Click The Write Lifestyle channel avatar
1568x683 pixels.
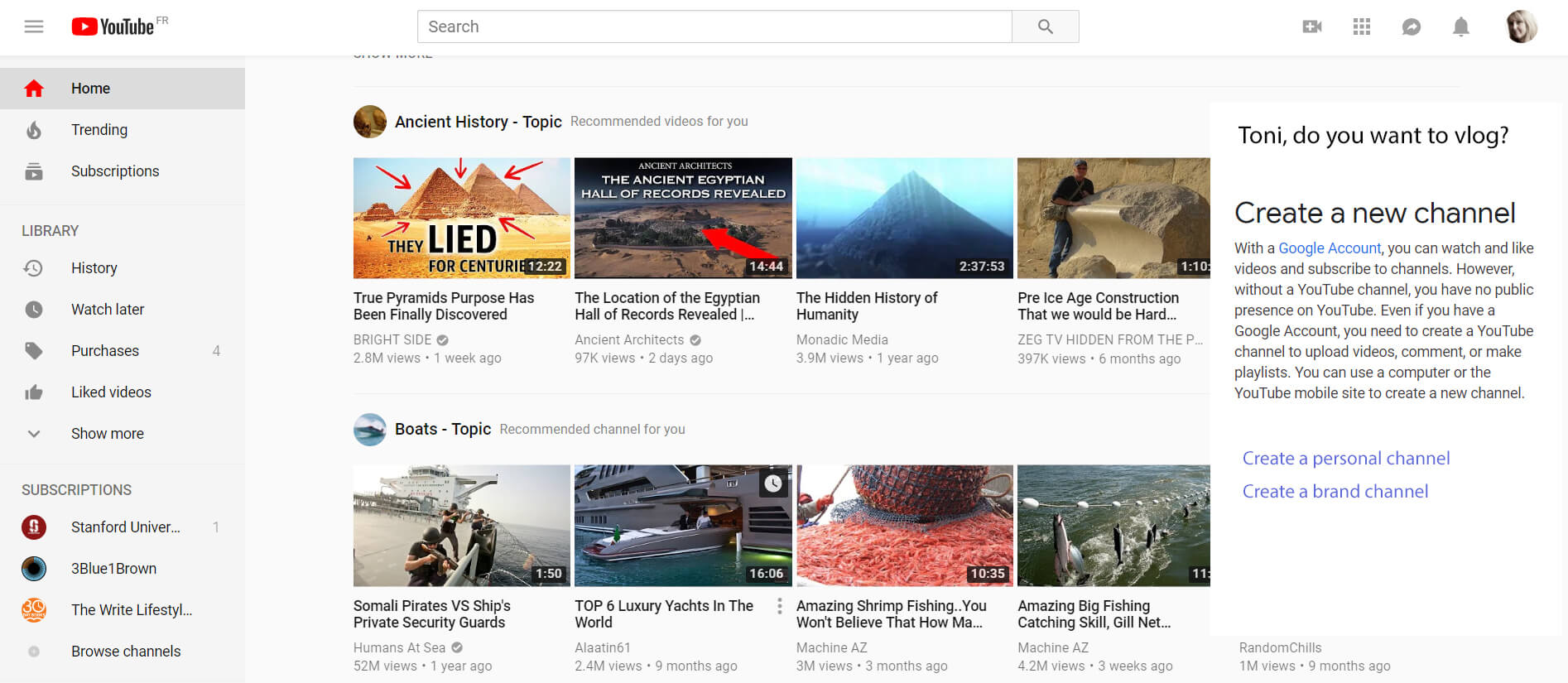pyautogui.click(x=34, y=609)
